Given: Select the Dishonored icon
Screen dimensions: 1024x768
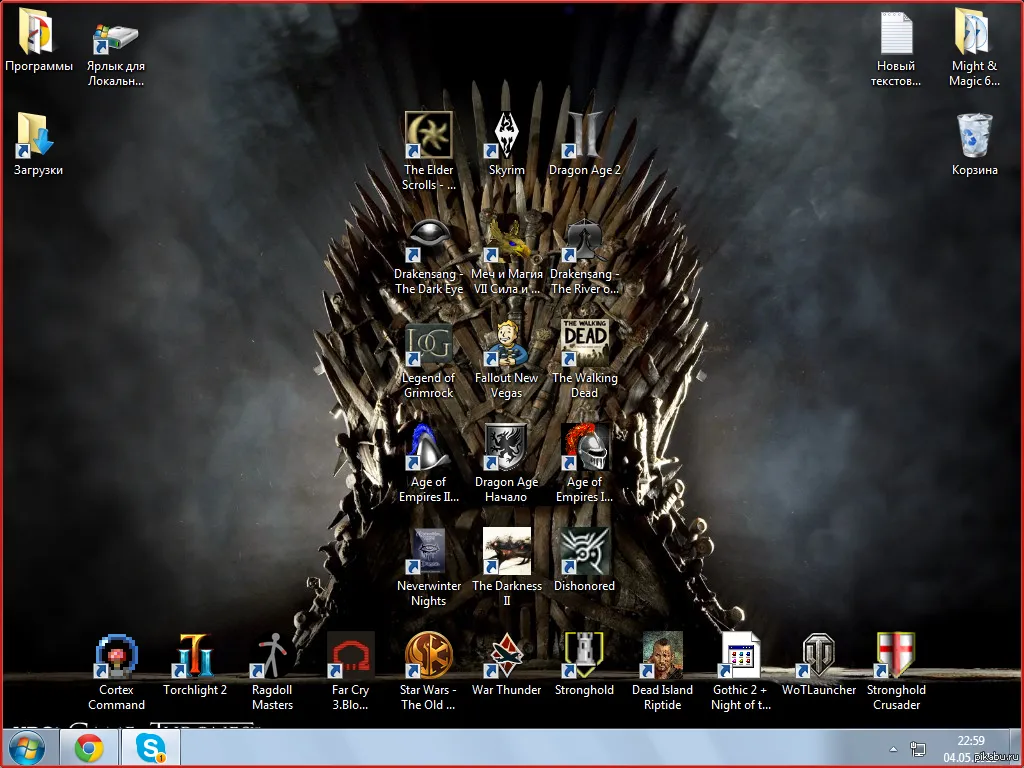Looking at the screenshot, I should point(584,551).
